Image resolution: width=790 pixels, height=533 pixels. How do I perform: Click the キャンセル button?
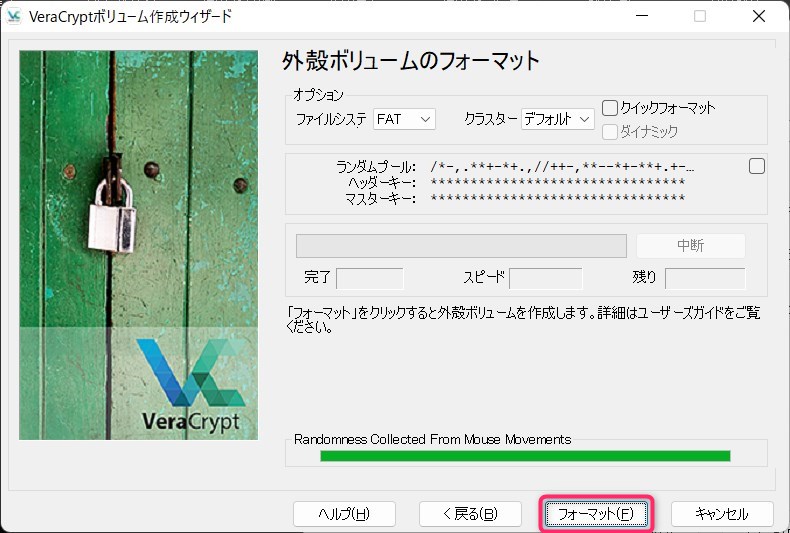pyautogui.click(x=722, y=514)
